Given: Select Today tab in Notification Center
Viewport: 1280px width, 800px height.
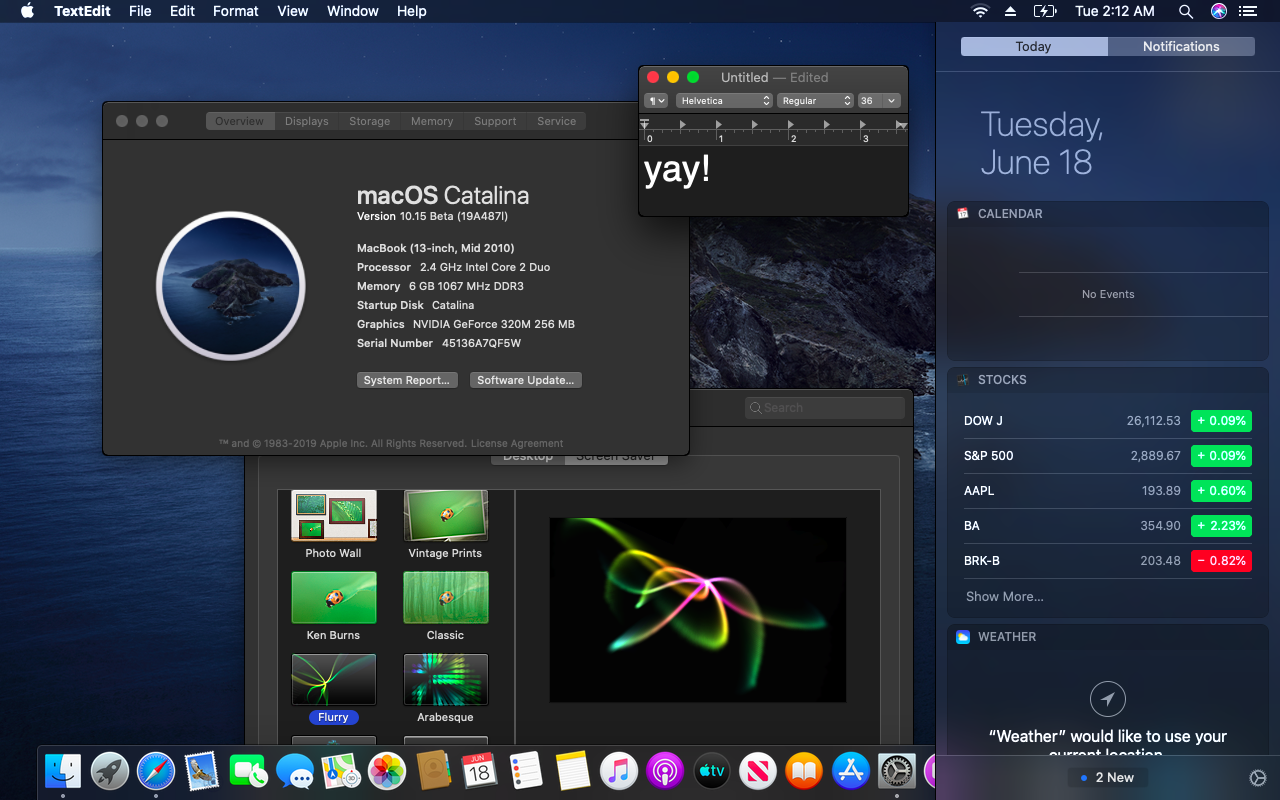Looking at the screenshot, I should tap(1034, 46).
